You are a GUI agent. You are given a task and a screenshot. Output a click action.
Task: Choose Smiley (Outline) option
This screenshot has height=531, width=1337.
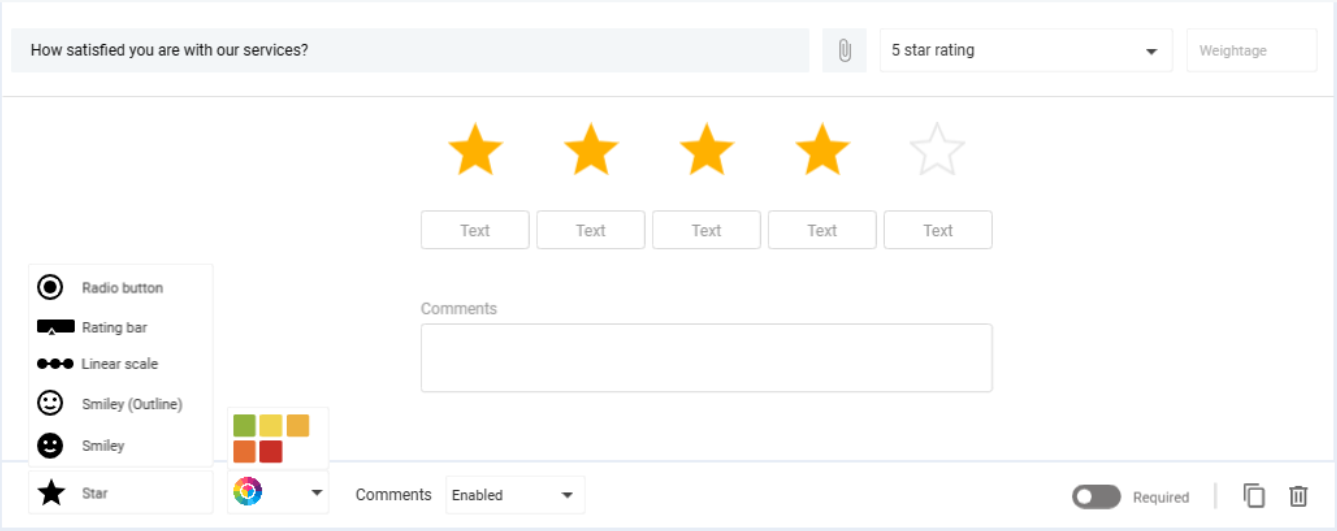[131, 404]
